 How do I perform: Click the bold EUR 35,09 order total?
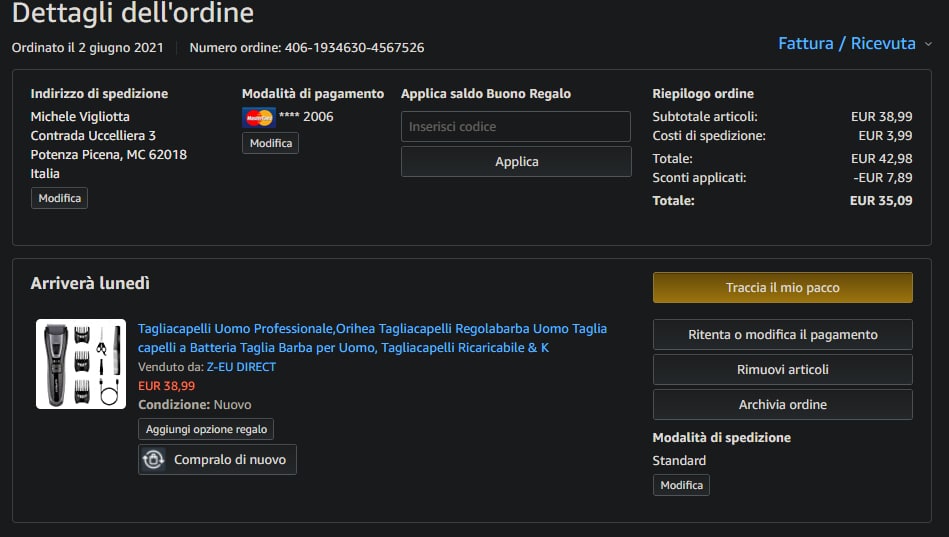click(x=881, y=200)
